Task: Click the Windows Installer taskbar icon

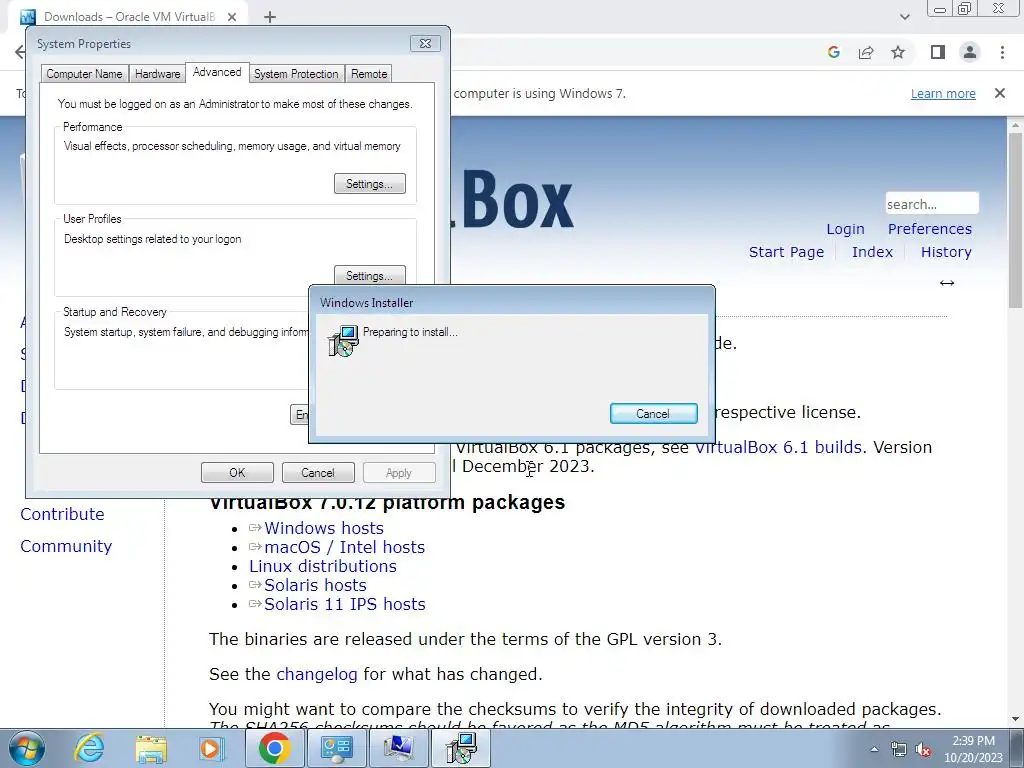Action: pyautogui.click(x=461, y=748)
